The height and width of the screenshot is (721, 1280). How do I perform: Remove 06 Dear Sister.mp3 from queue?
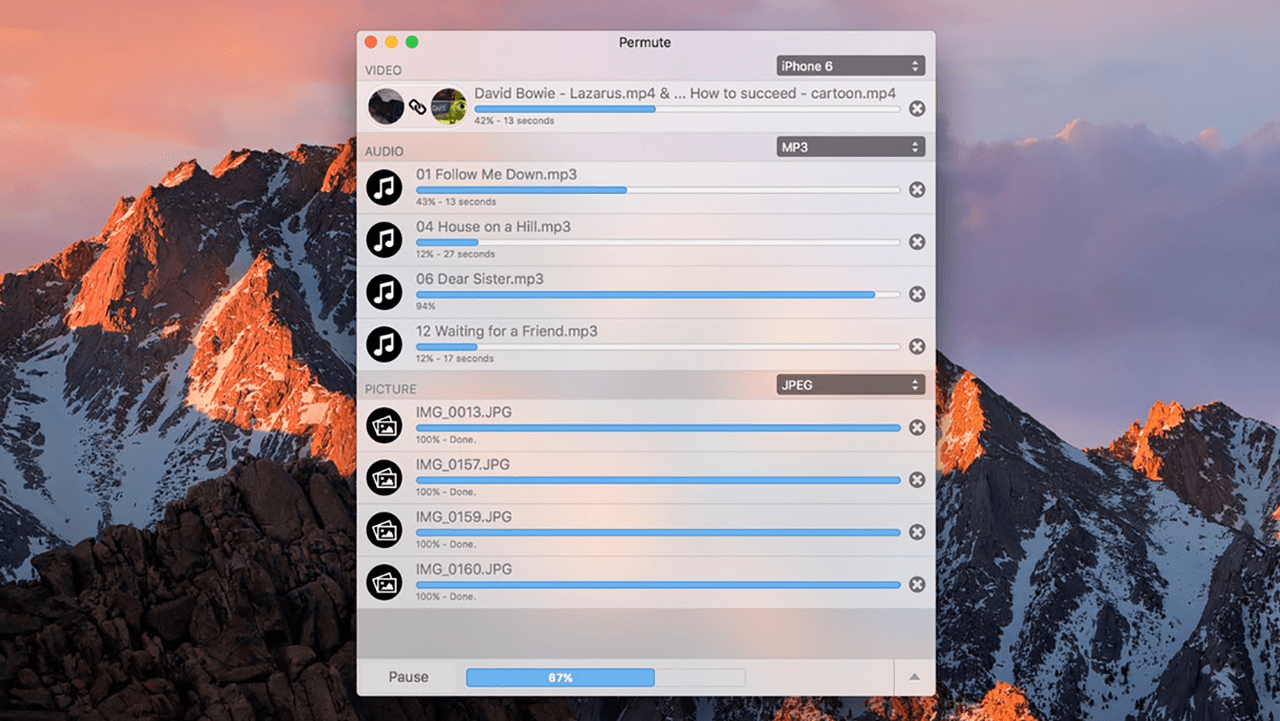point(917,294)
